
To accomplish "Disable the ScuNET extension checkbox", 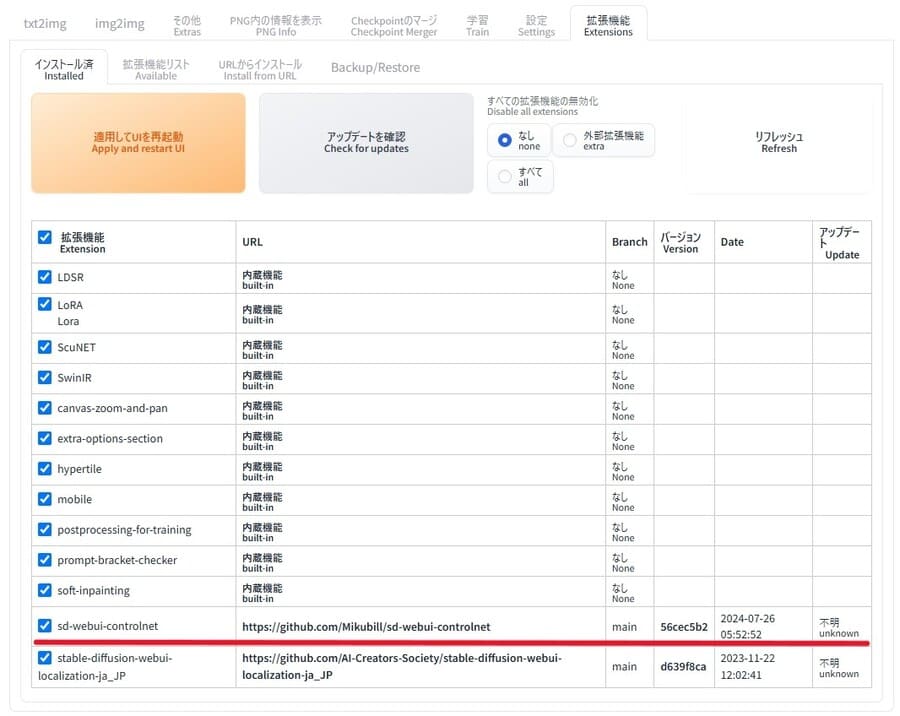I will pos(45,347).
